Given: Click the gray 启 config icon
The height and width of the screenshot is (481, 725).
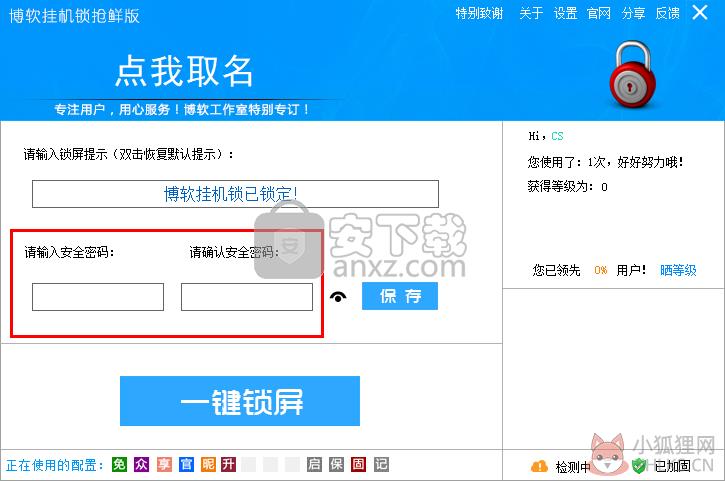Looking at the screenshot, I should [x=314, y=464].
